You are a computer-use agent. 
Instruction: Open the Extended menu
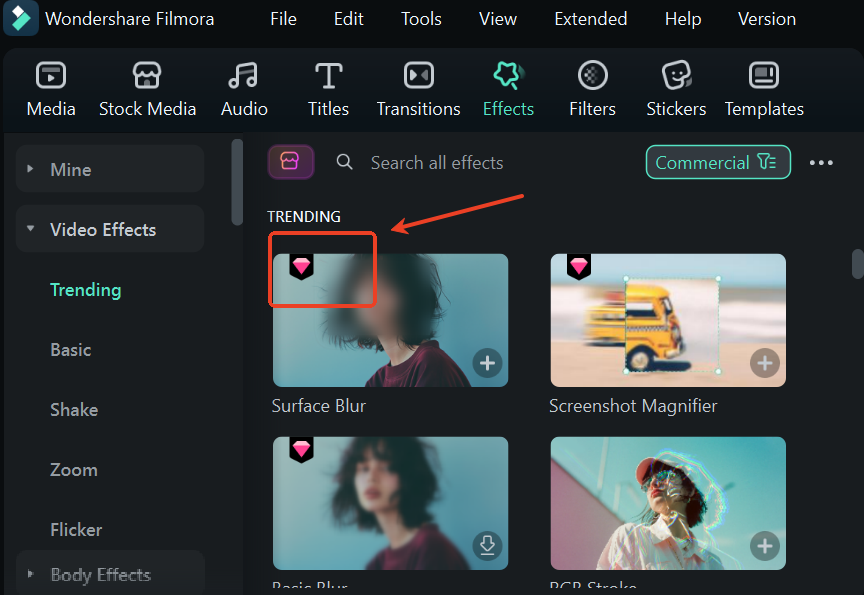tap(590, 18)
